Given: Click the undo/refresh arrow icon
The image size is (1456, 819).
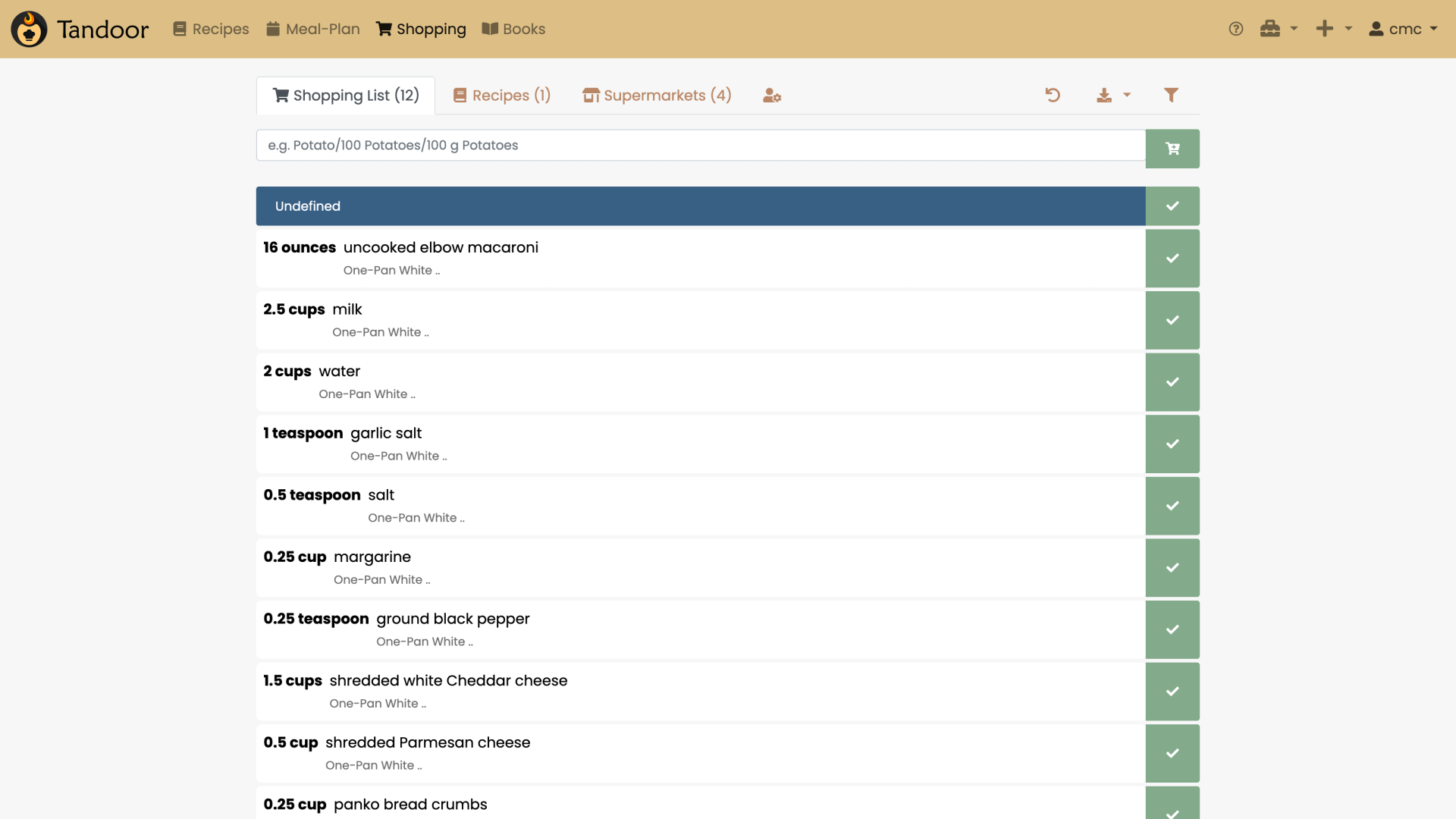Looking at the screenshot, I should 1053,95.
